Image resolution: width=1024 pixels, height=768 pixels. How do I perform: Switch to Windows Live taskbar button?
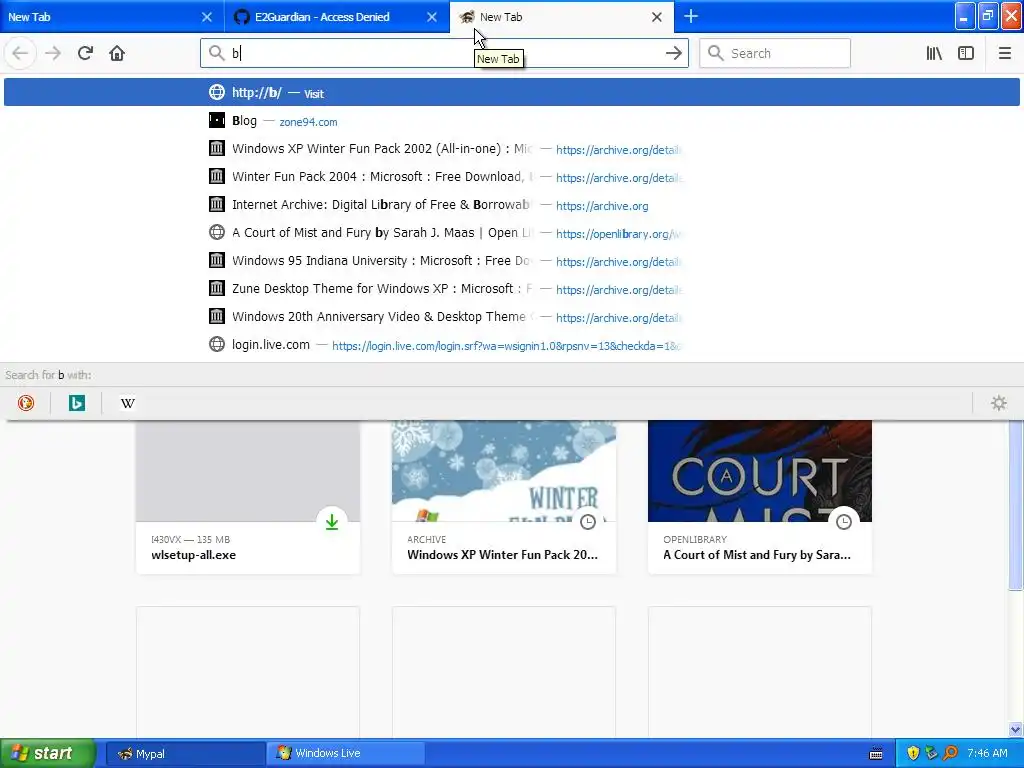pos(345,754)
